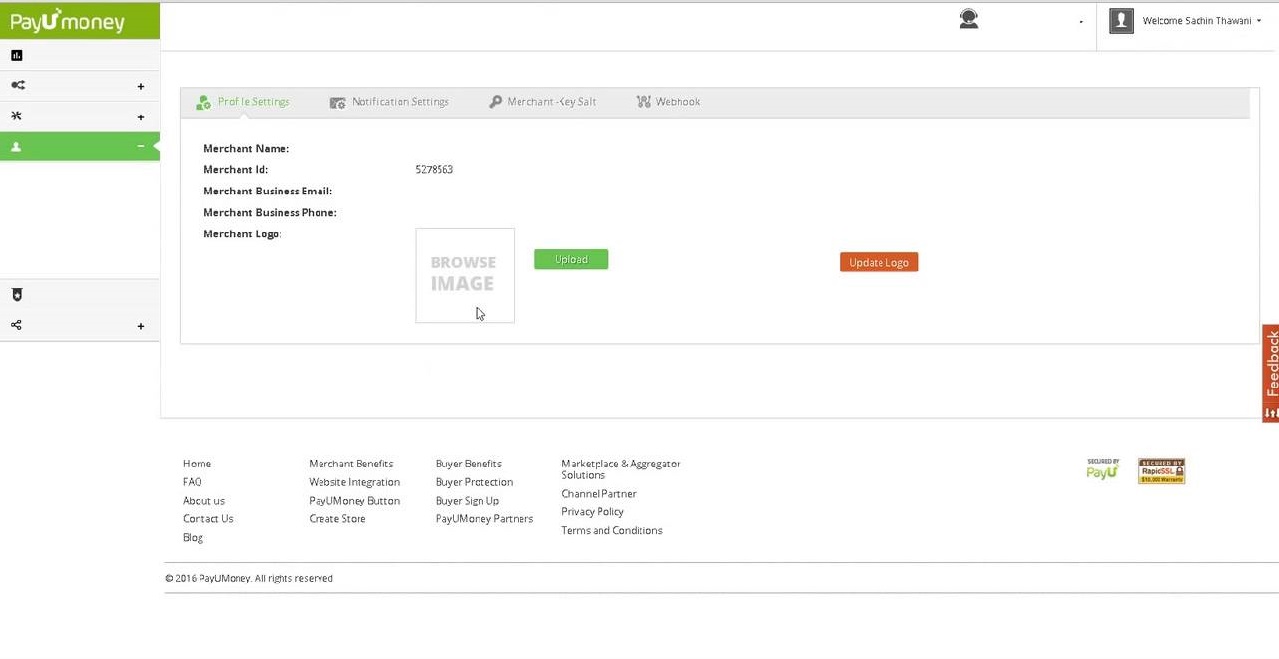Click the orange Update Logo button
The height and width of the screenshot is (659, 1279).
click(x=878, y=262)
